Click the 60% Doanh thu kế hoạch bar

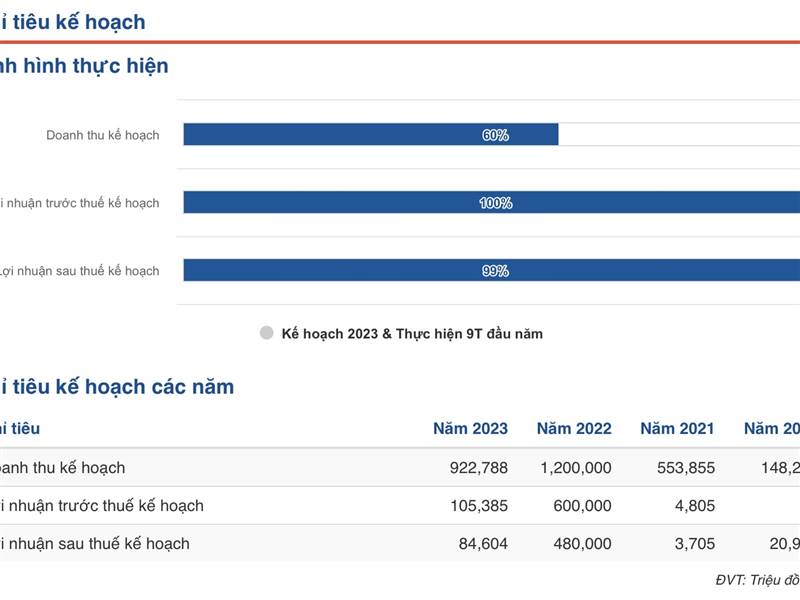(370, 135)
